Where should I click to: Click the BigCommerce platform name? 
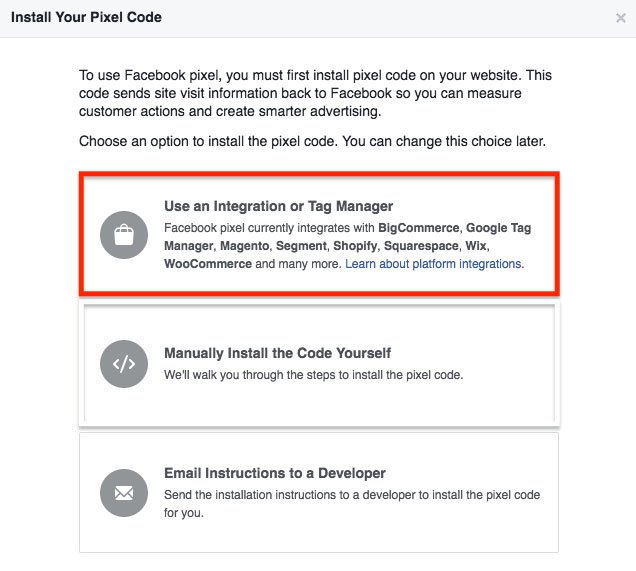[x=419, y=228]
